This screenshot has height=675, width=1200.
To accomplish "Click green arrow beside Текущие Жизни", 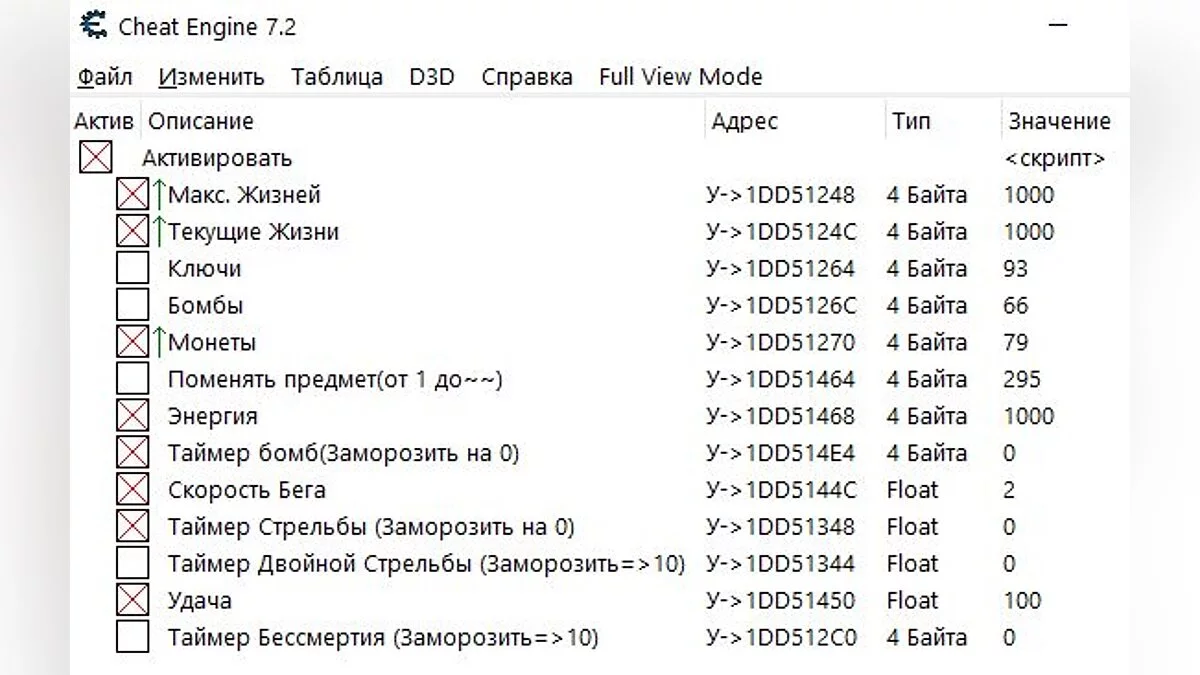I will click(158, 231).
